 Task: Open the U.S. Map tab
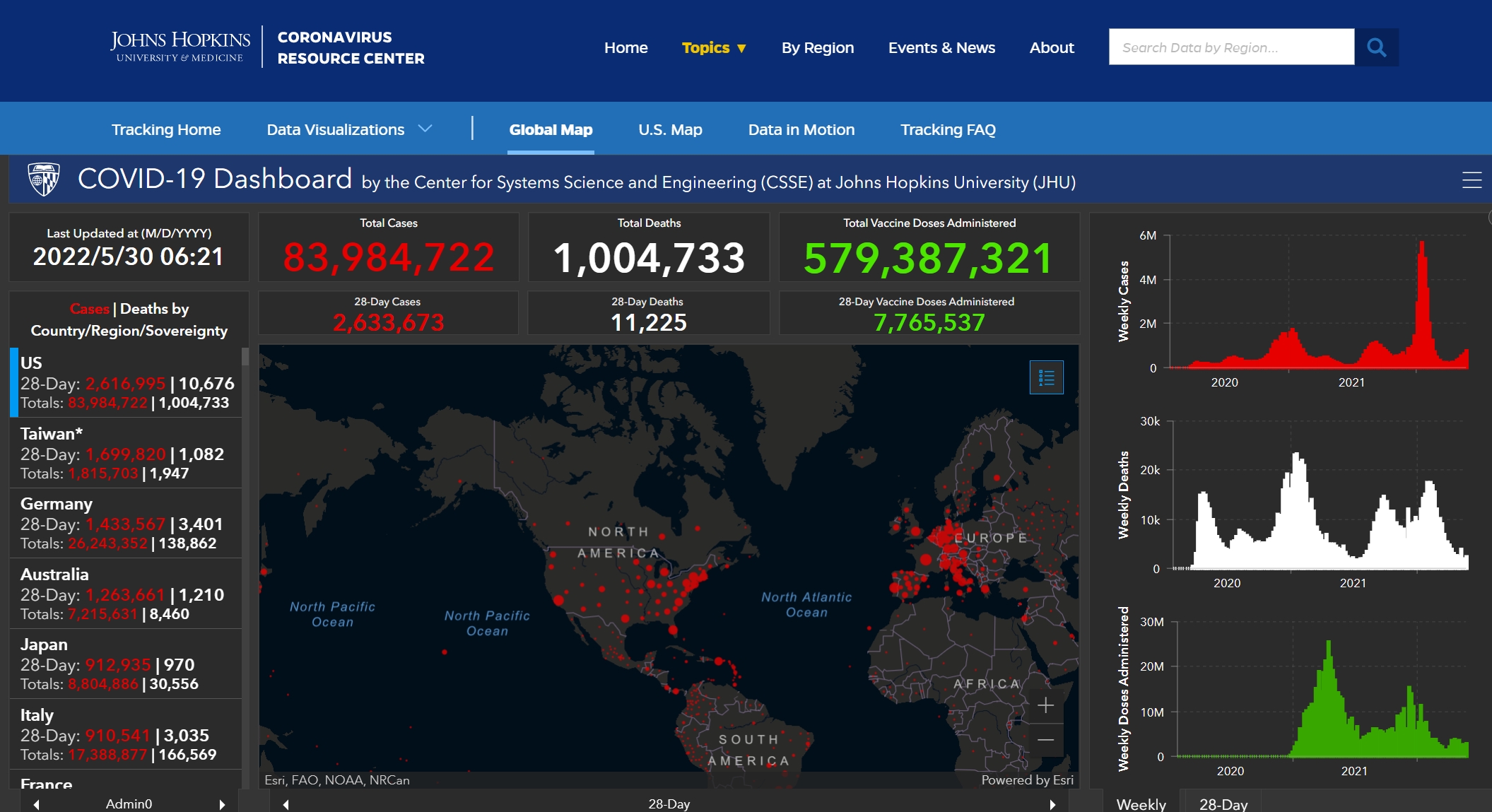pos(670,130)
